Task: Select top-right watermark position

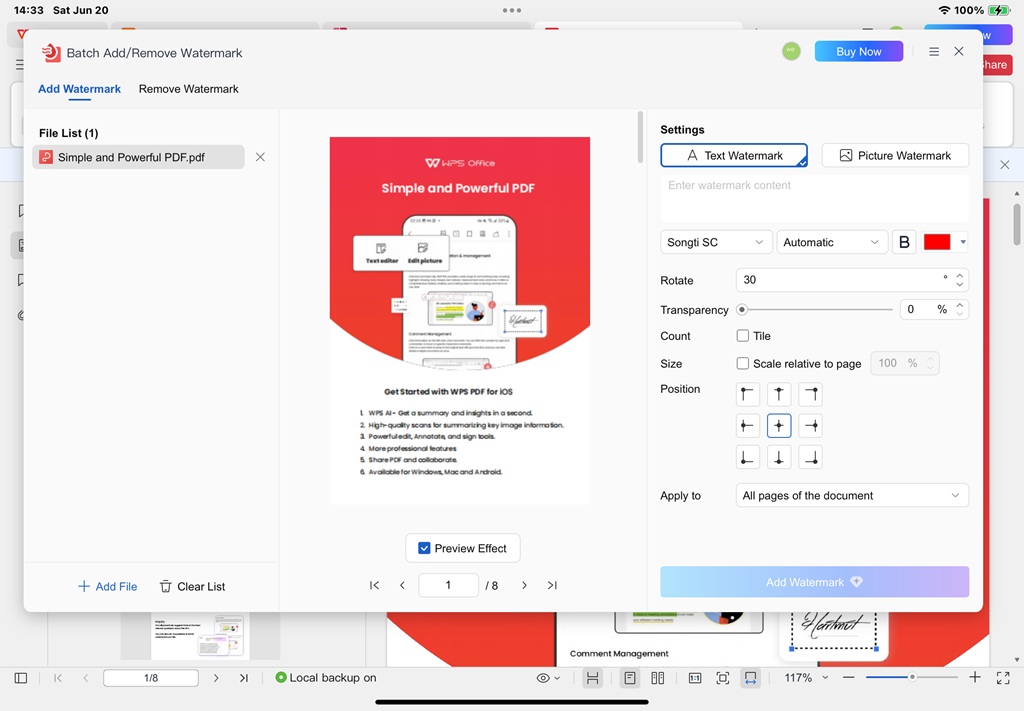Action: click(810, 394)
